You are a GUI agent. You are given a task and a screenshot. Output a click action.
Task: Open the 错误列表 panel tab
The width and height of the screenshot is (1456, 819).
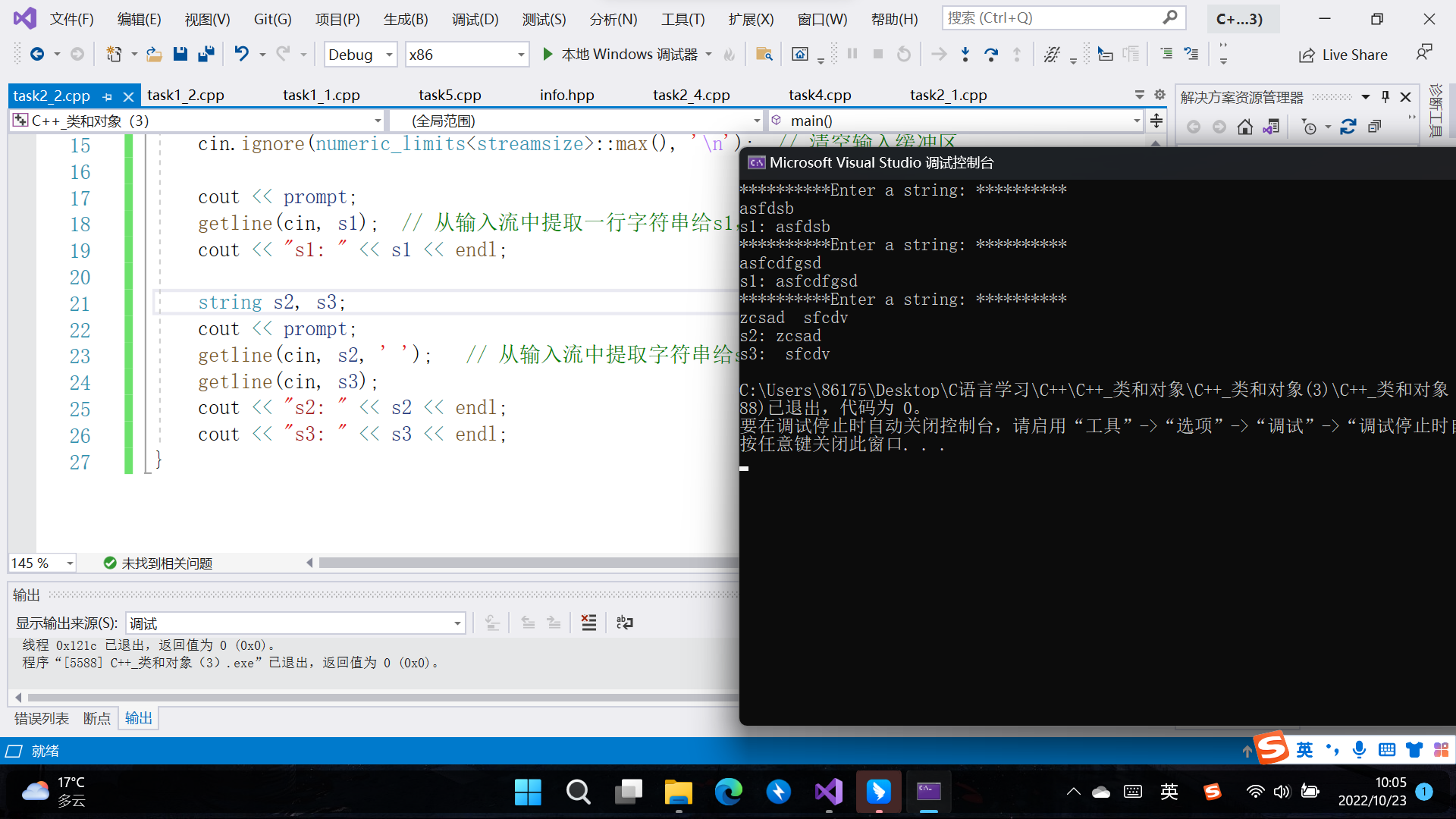point(42,718)
